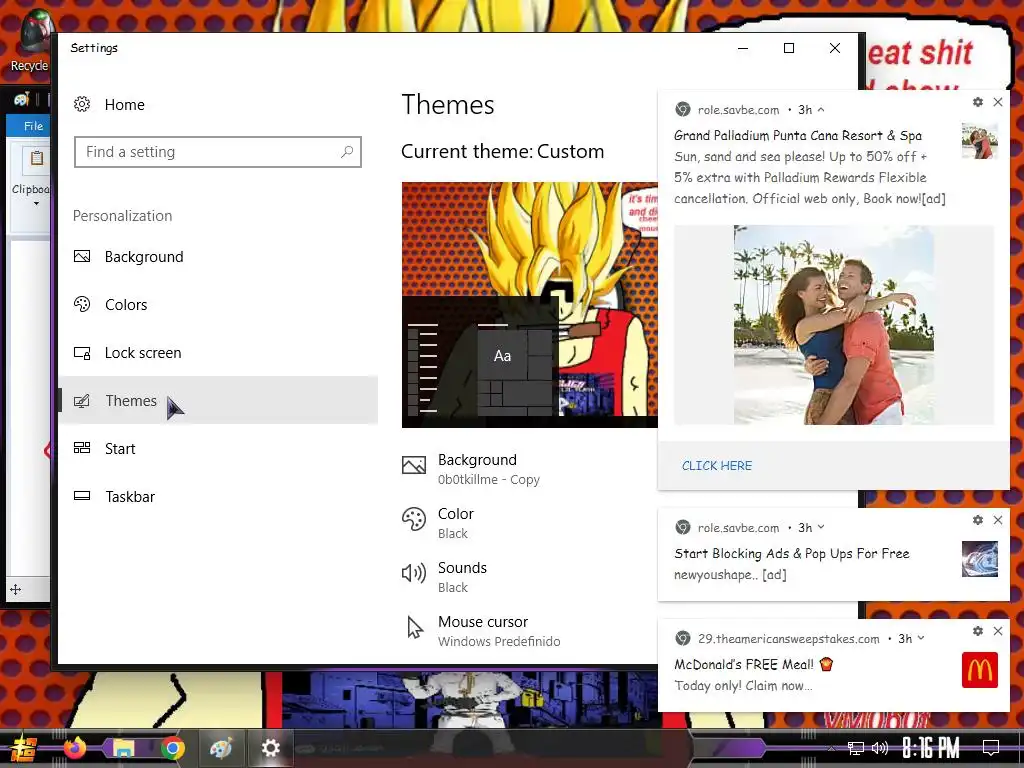Click the Taskbar icon in sidebar
This screenshot has height=768, width=1024.
point(82,496)
